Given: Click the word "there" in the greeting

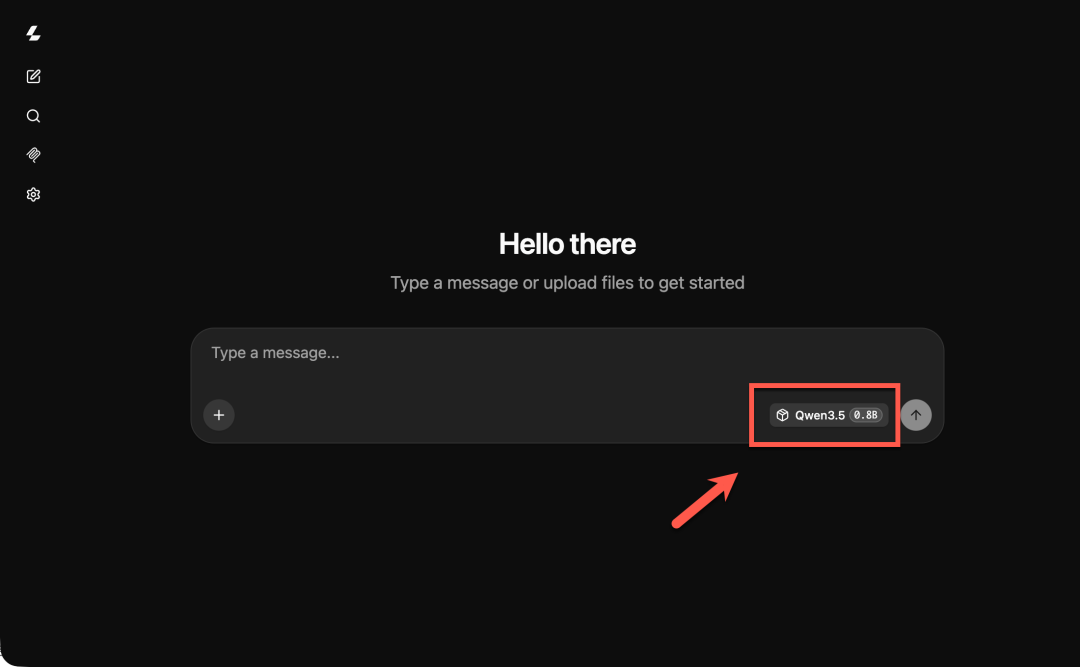Looking at the screenshot, I should pyautogui.click(x=603, y=244).
